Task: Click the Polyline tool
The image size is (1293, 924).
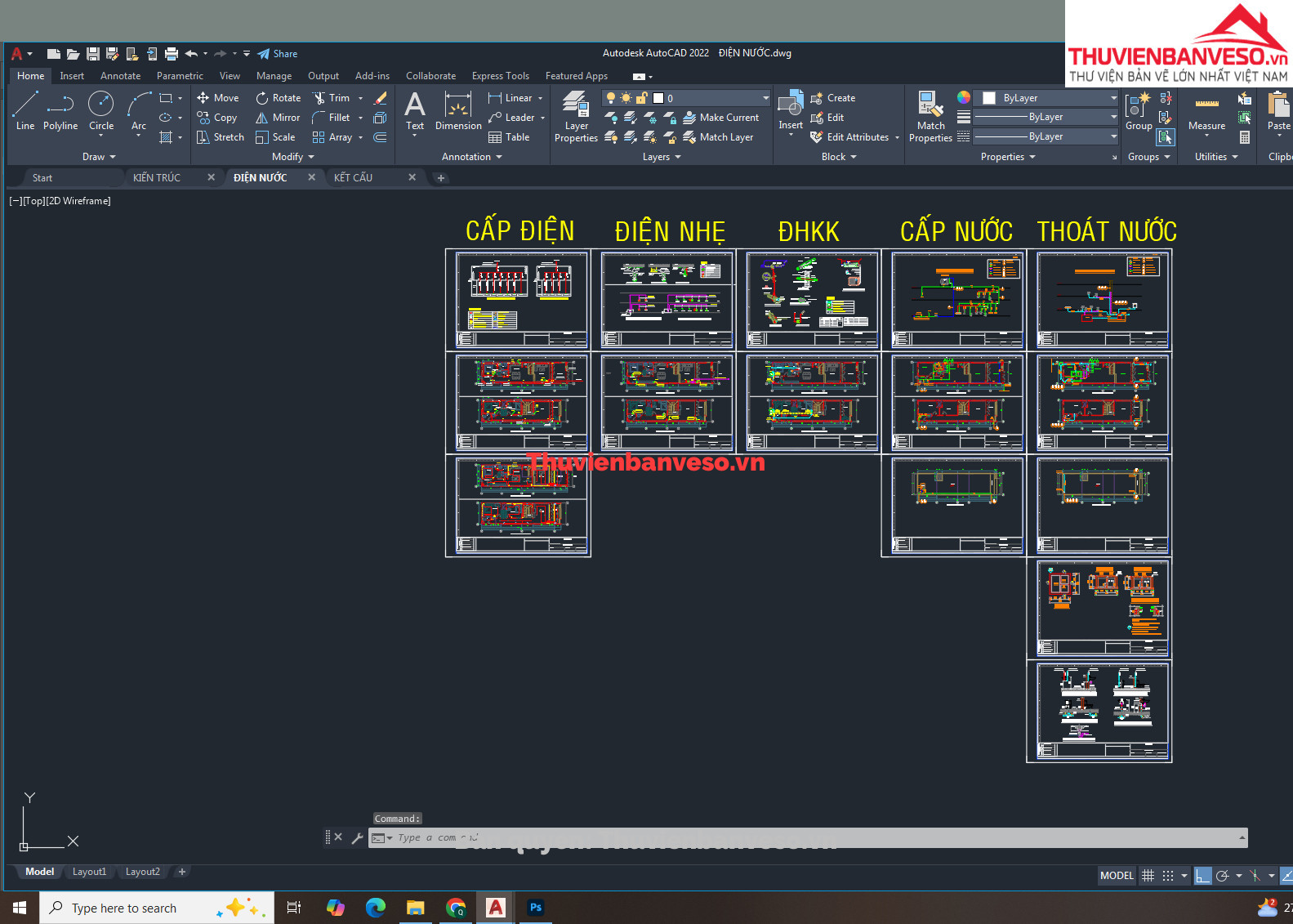Action: [60, 110]
